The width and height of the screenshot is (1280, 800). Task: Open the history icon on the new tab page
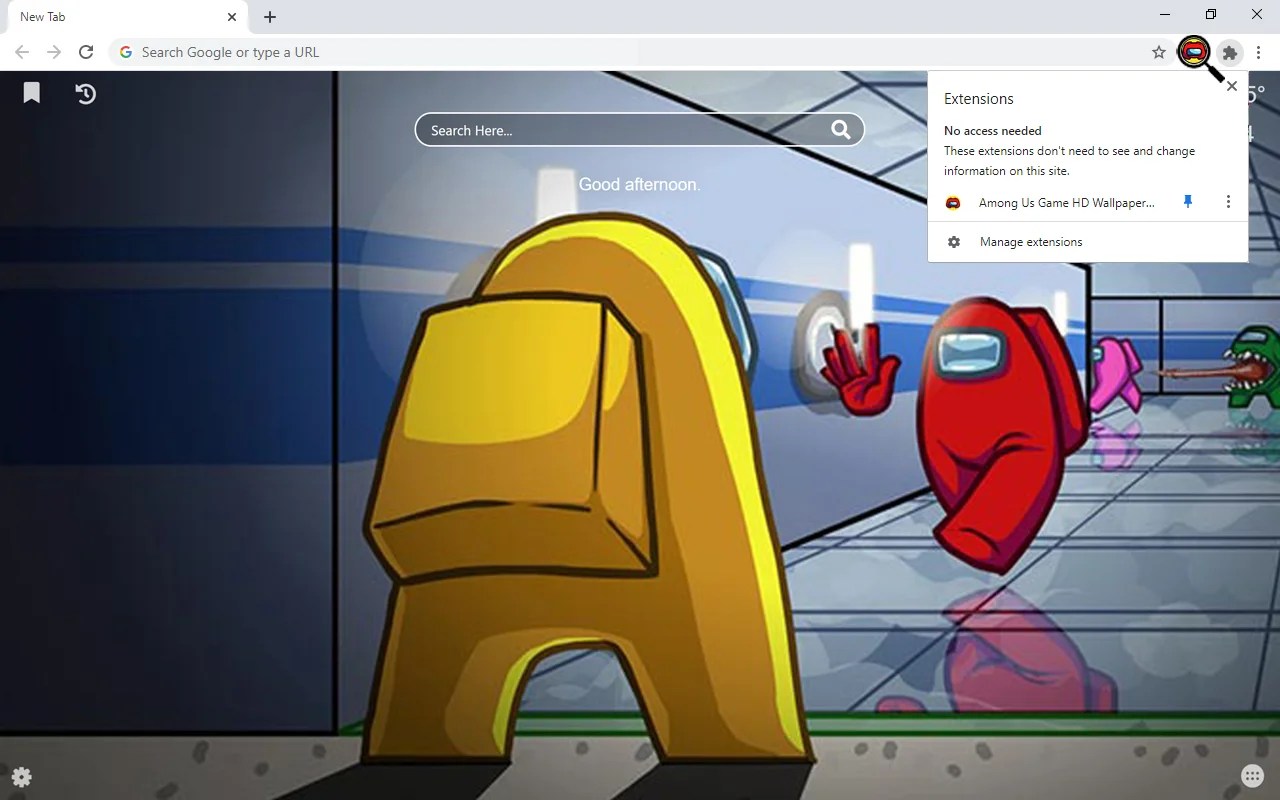pos(85,93)
